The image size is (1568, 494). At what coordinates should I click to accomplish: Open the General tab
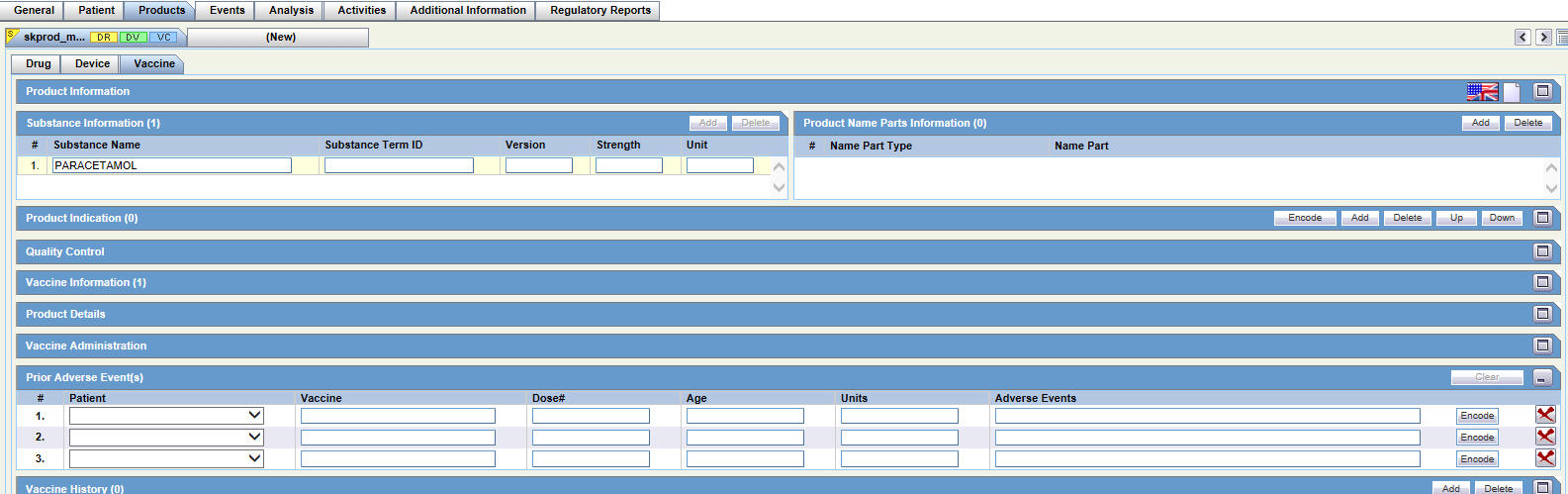[34, 11]
